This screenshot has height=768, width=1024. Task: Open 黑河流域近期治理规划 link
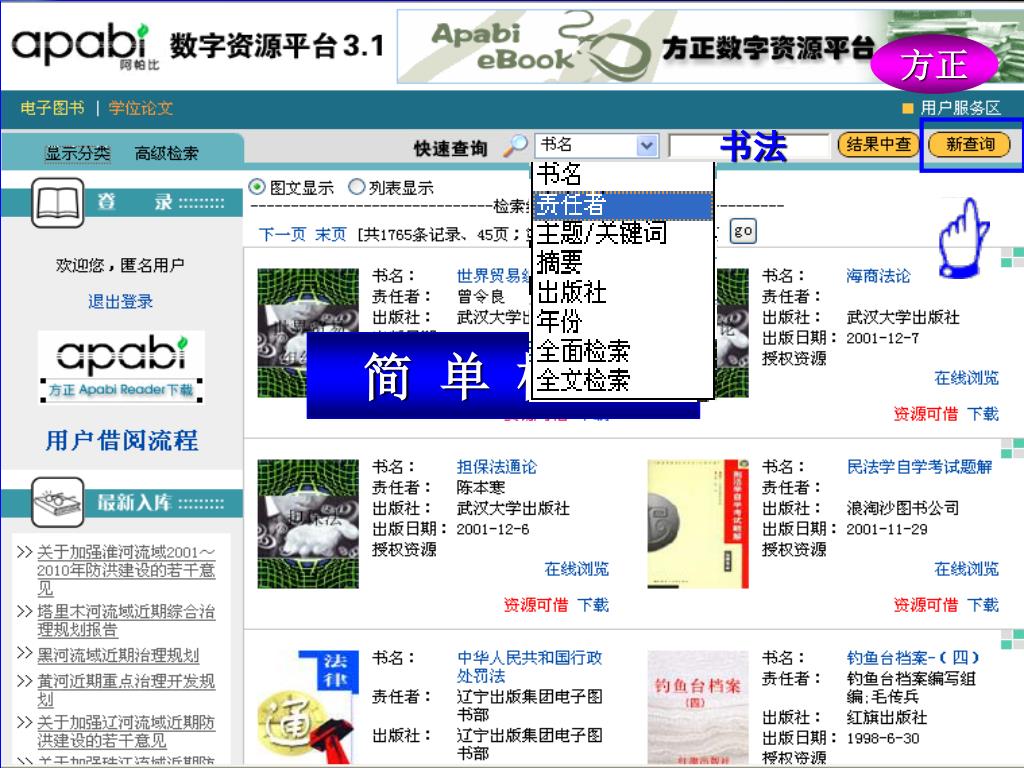click(x=118, y=655)
